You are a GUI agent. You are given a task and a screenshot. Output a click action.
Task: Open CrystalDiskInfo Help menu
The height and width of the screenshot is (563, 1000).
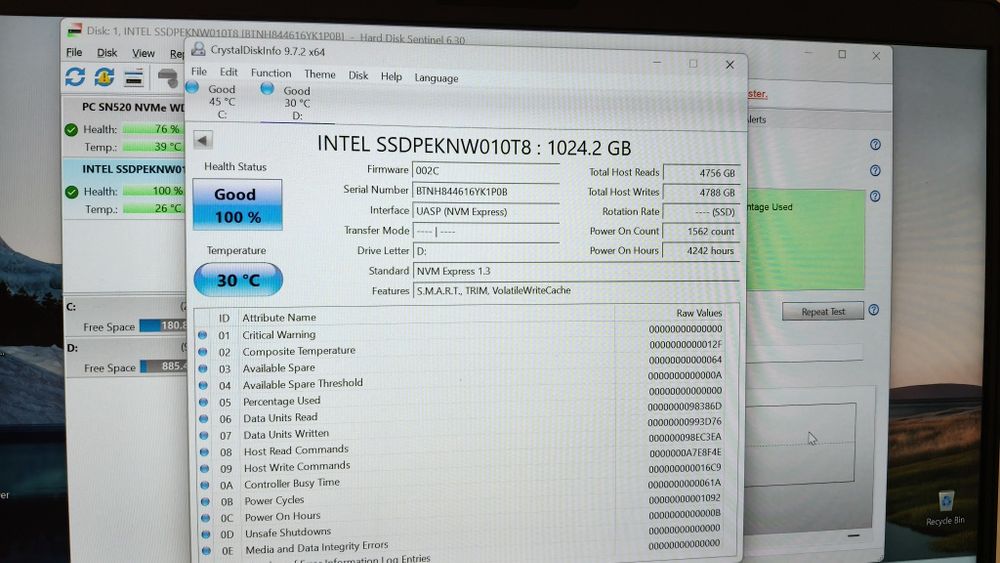click(392, 77)
